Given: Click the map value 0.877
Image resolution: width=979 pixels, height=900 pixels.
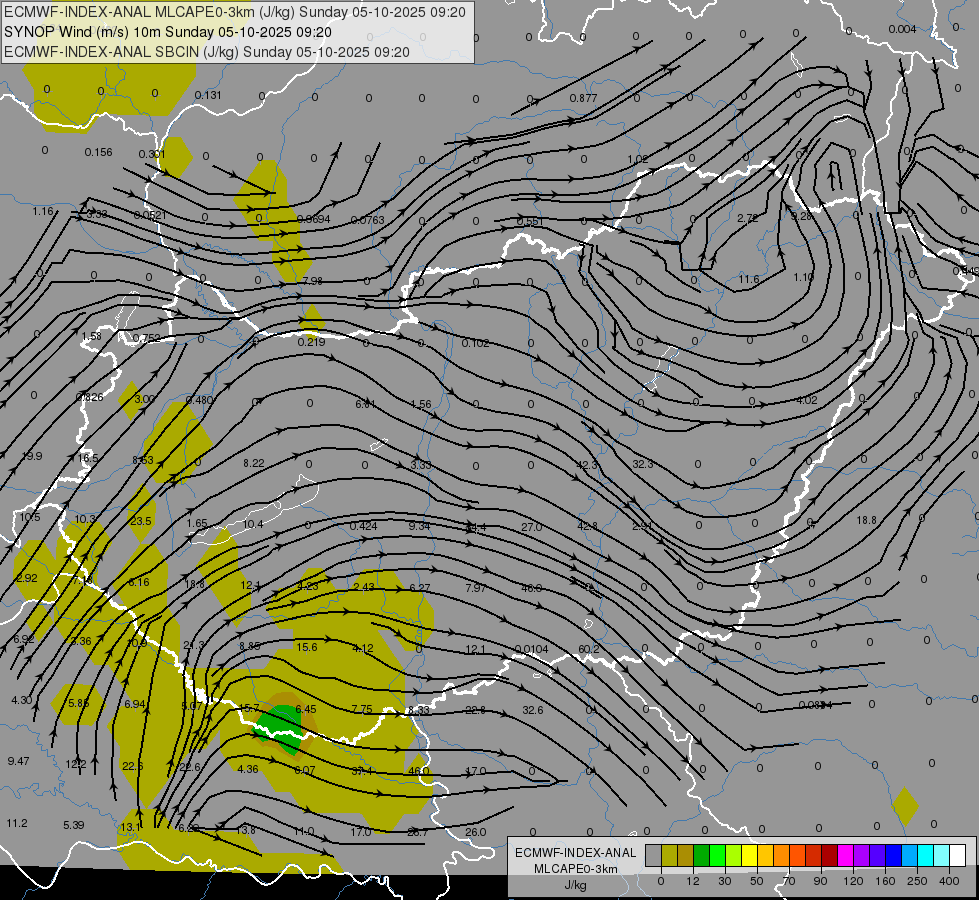Looking at the screenshot, I should [583, 98].
